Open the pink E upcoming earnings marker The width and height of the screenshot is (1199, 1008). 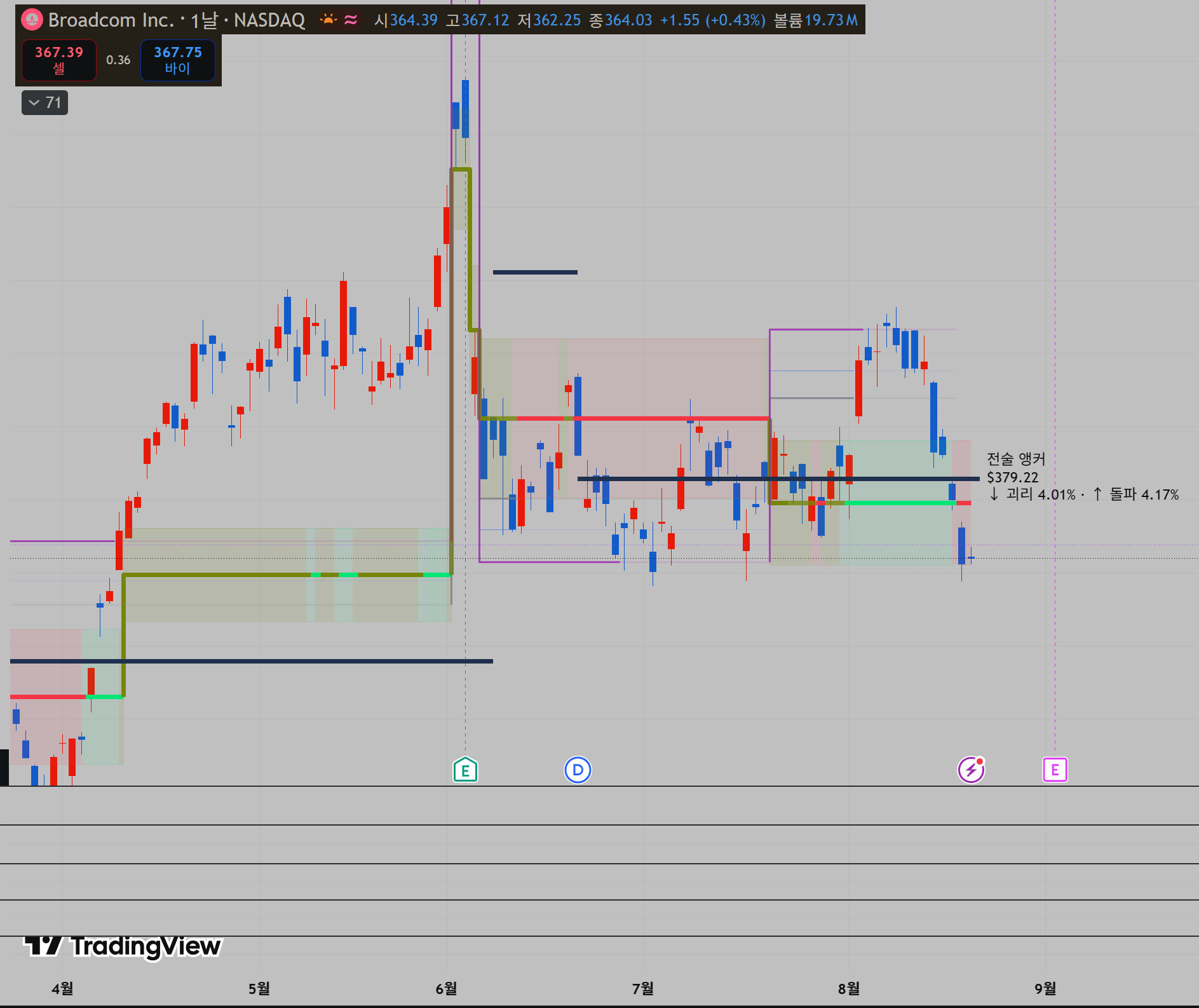pos(1055,770)
